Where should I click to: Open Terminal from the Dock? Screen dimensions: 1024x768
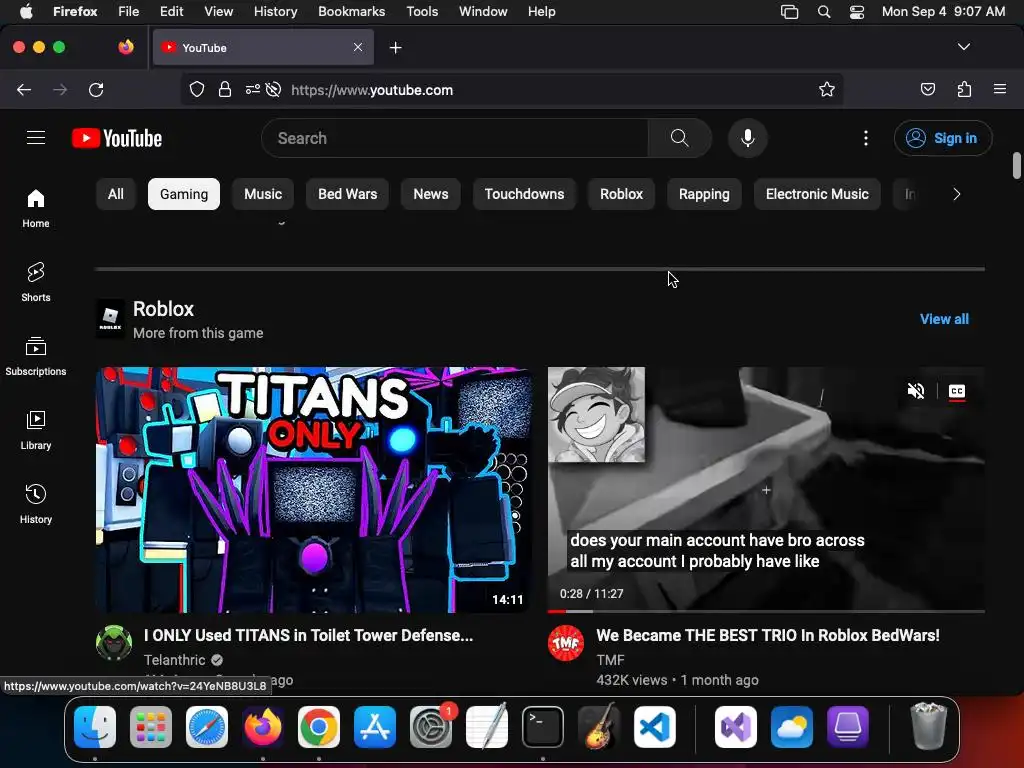coord(543,727)
